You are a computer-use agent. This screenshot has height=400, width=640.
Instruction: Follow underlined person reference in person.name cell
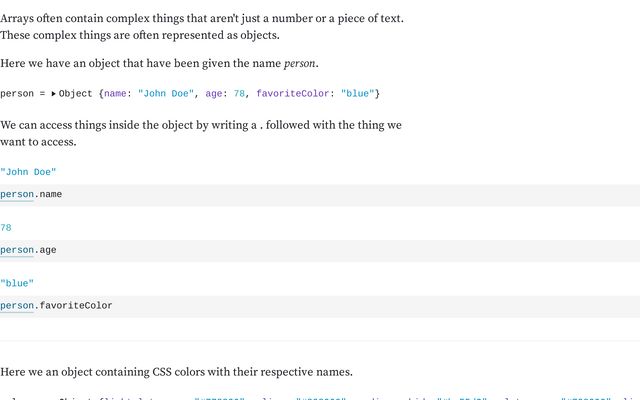17,194
